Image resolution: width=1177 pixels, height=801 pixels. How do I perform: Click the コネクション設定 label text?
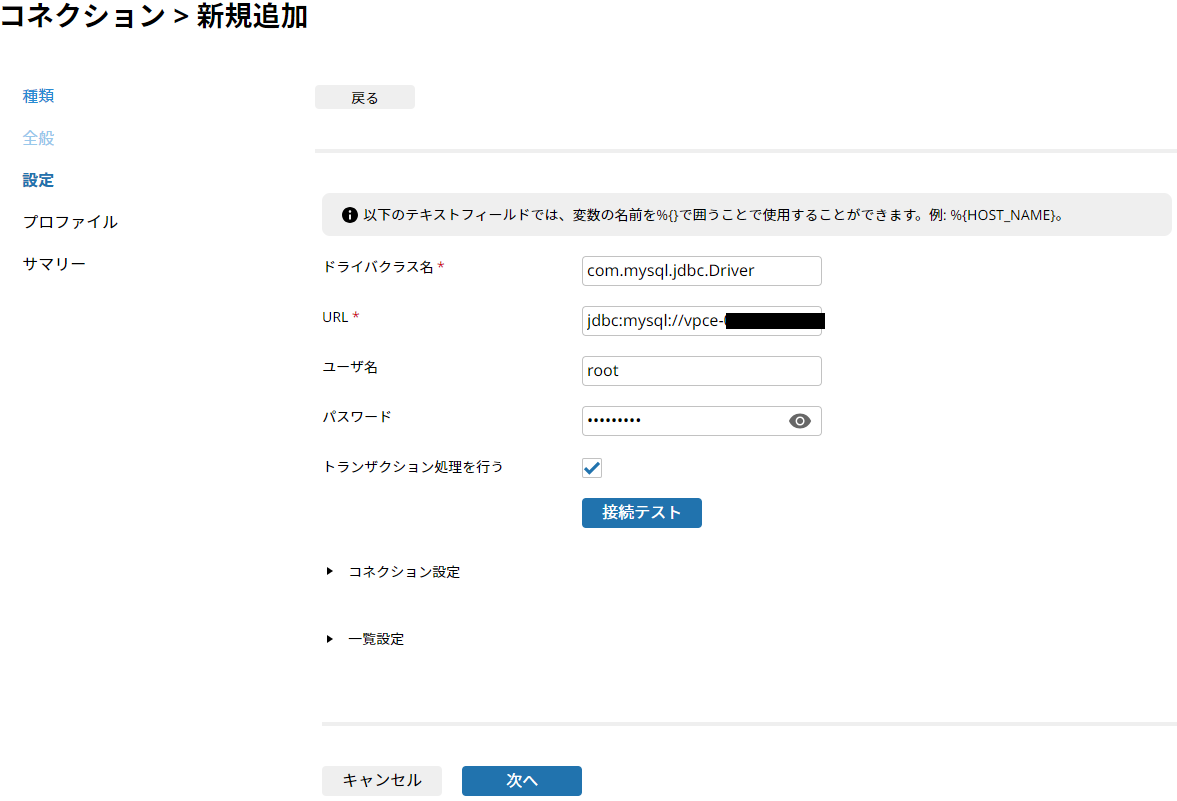[x=404, y=572]
